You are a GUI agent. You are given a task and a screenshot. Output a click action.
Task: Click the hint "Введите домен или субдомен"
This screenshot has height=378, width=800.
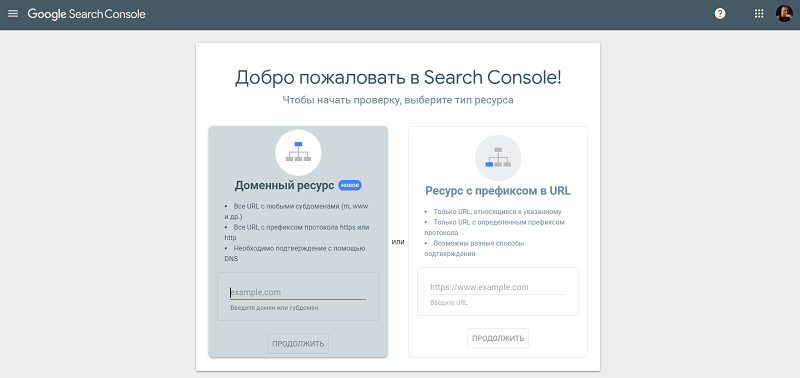click(x=274, y=308)
